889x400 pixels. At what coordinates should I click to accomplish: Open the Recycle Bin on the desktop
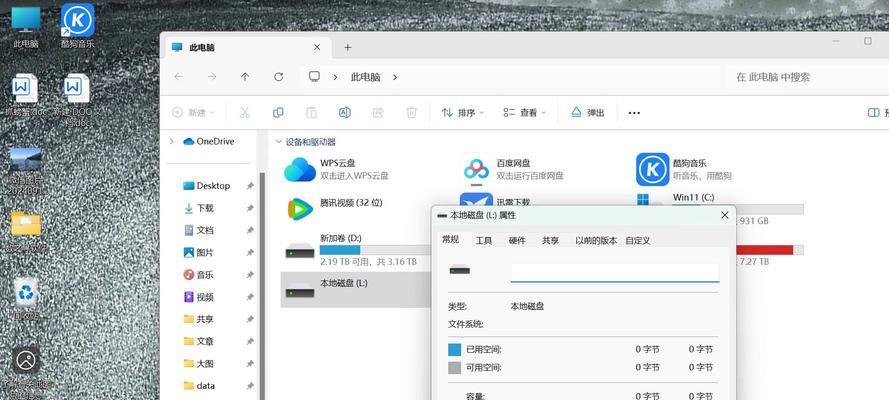[26, 298]
